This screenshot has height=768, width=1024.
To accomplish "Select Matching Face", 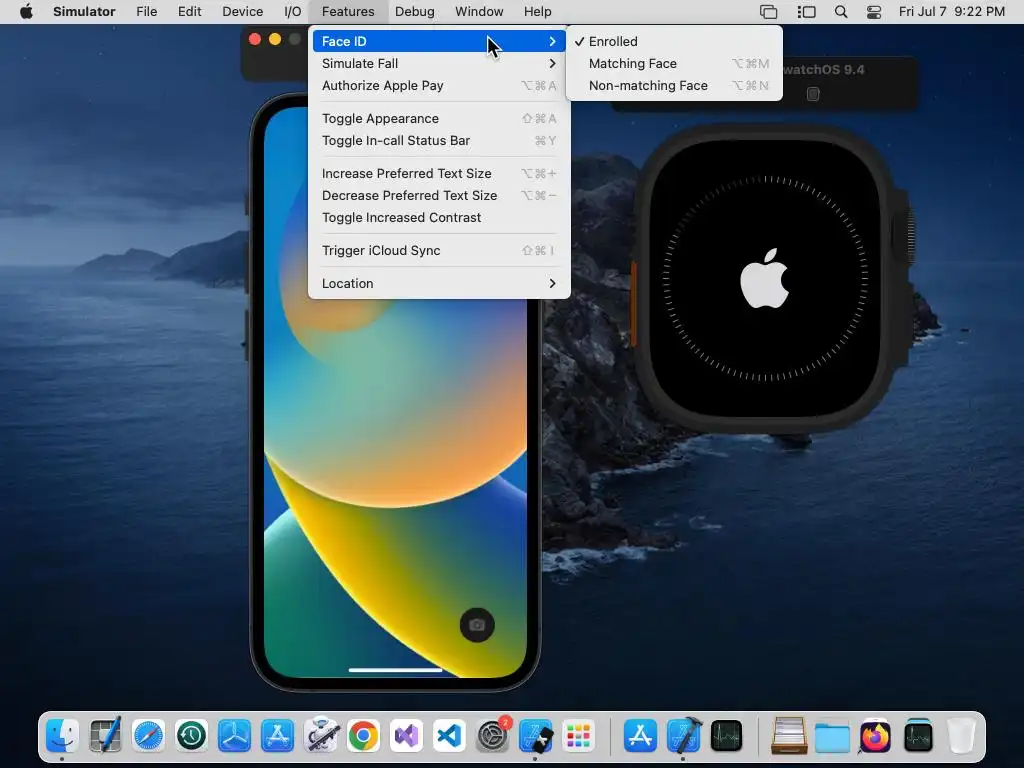I will 674,63.
